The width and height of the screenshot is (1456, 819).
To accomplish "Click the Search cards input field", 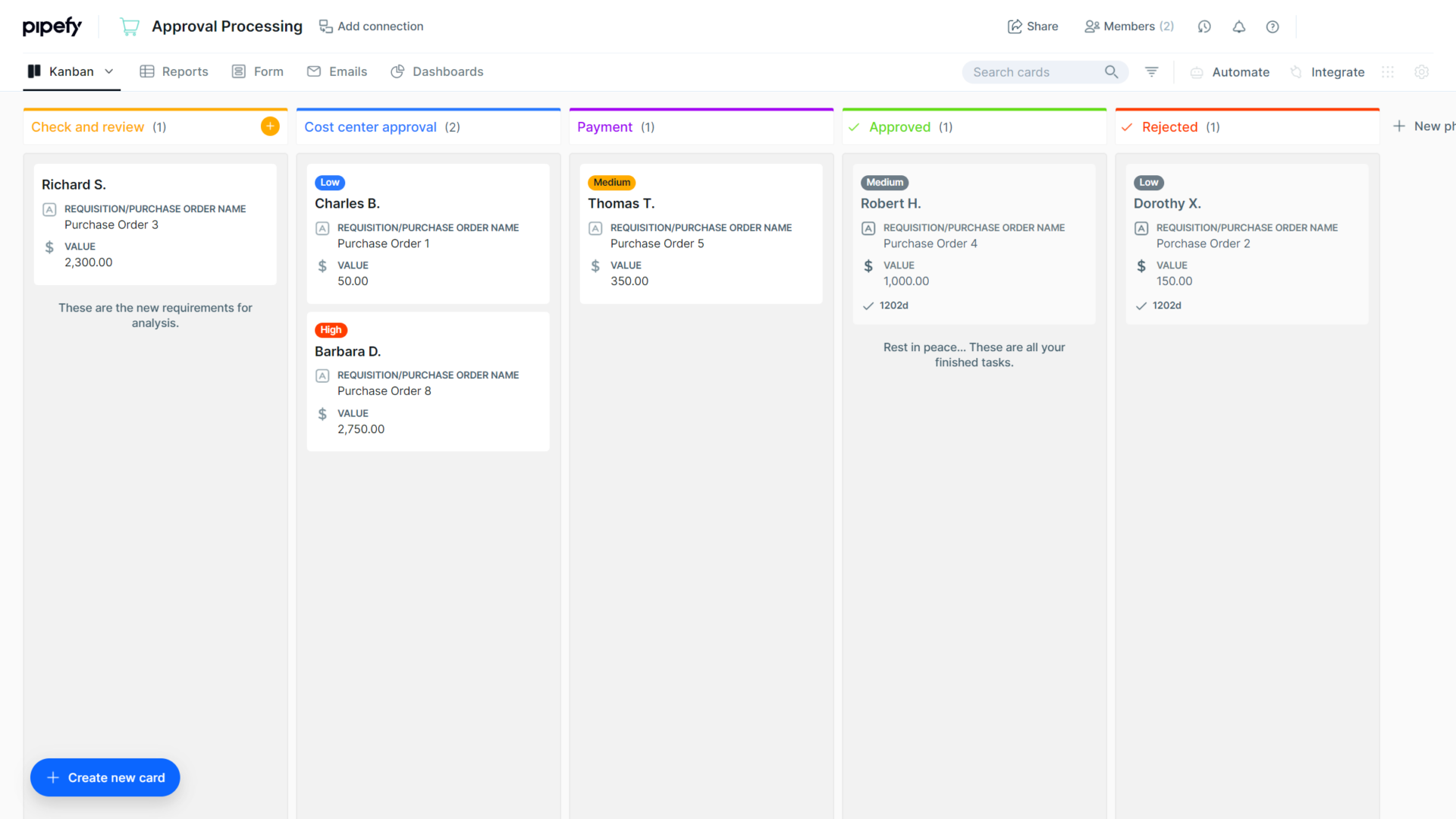I will click(x=1031, y=71).
